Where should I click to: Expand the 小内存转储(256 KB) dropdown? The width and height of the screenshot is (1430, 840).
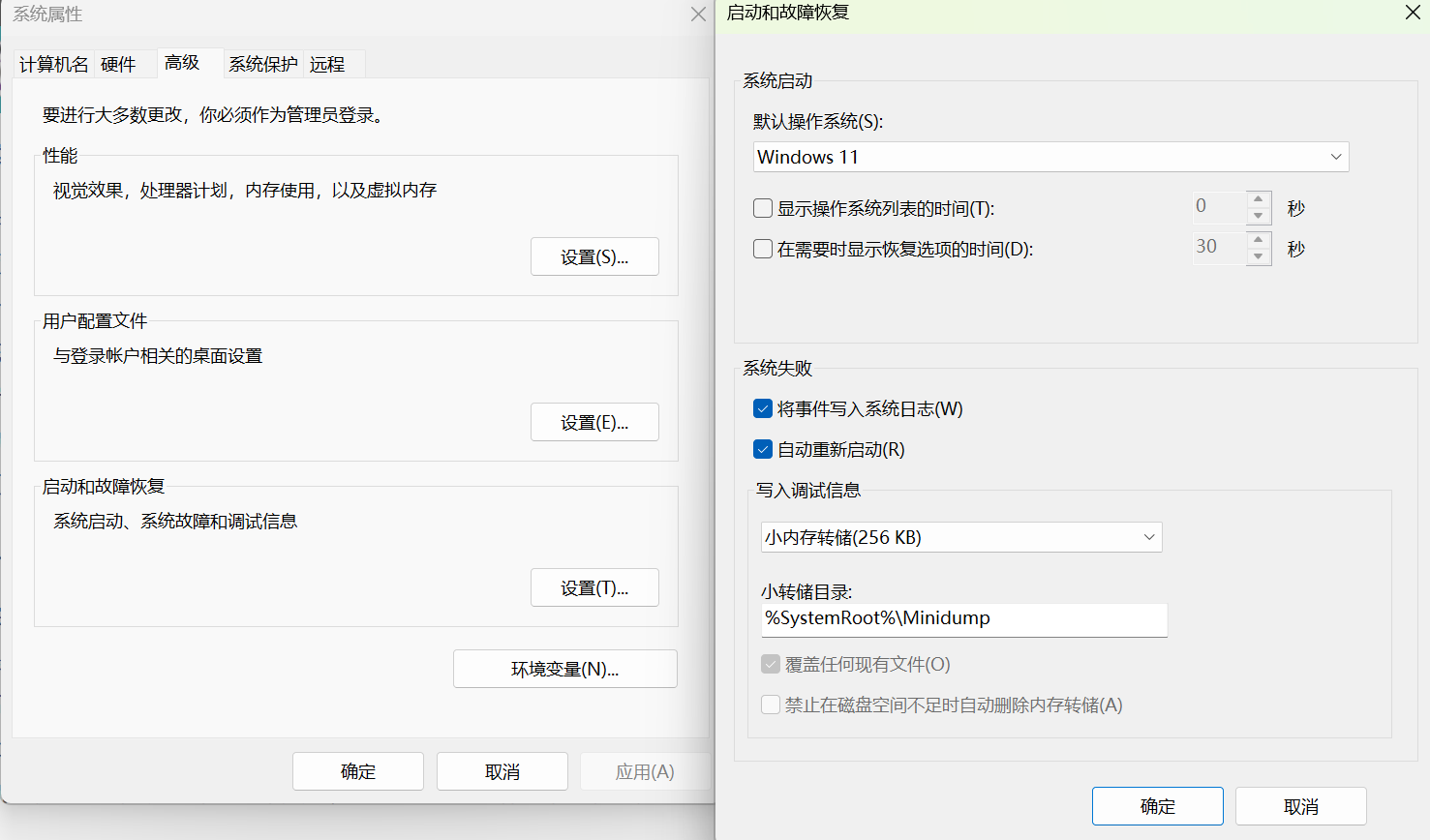[x=961, y=537]
